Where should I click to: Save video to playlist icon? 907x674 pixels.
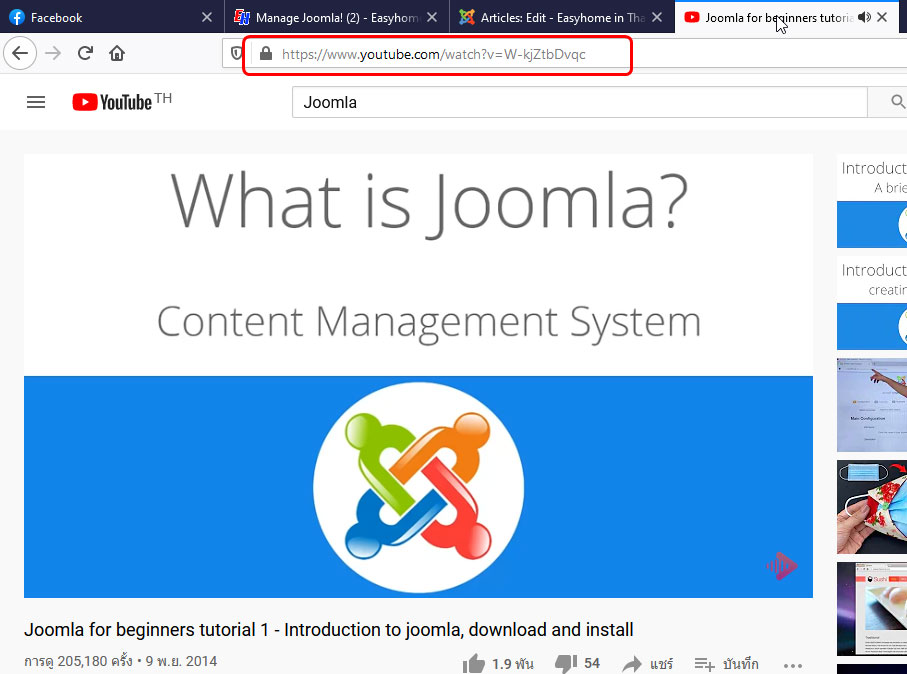point(705,663)
